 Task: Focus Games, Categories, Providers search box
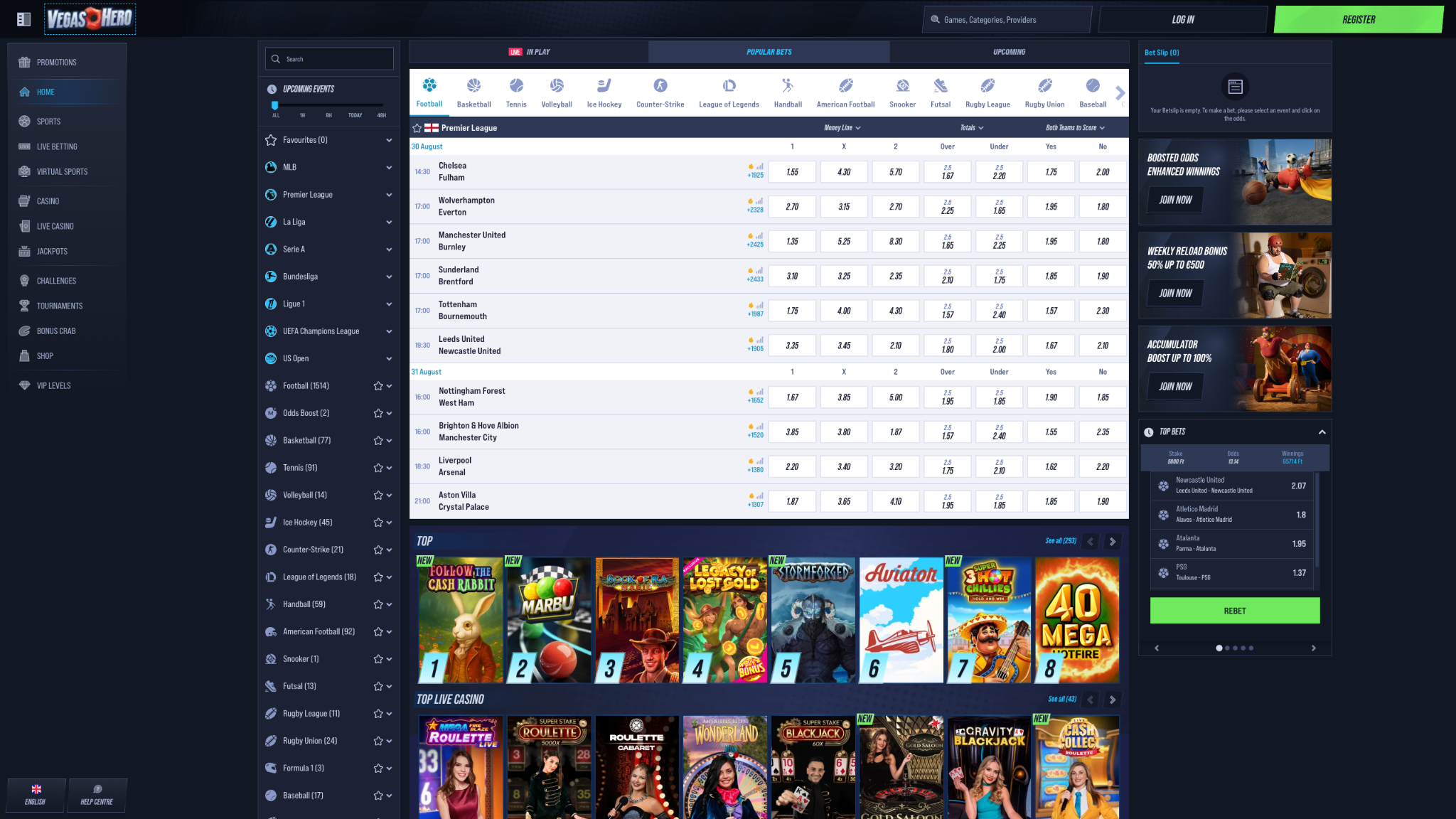(1007, 20)
